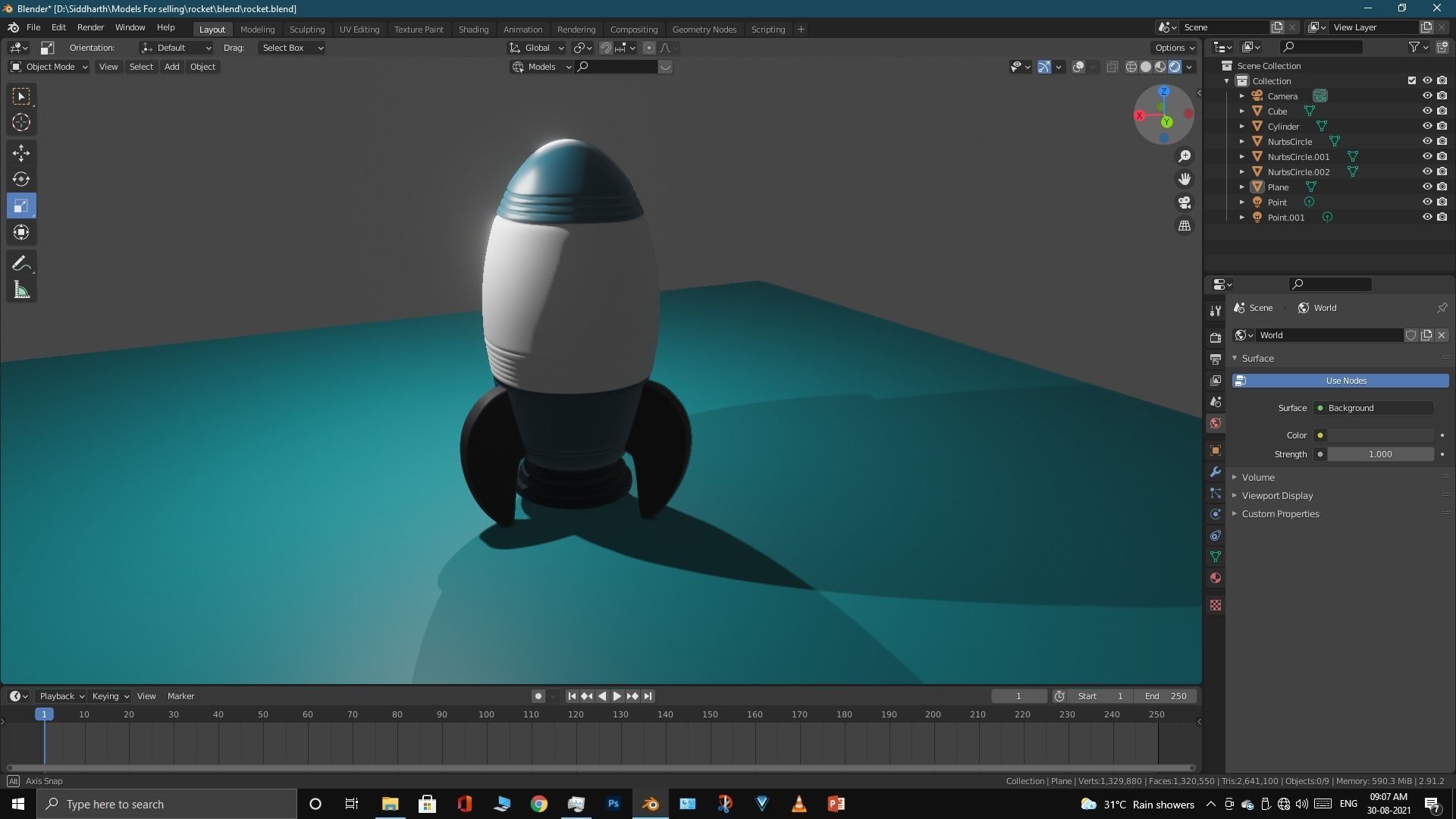Switch to the Shading workspace tab
The height and width of the screenshot is (819, 1456).
click(x=473, y=29)
